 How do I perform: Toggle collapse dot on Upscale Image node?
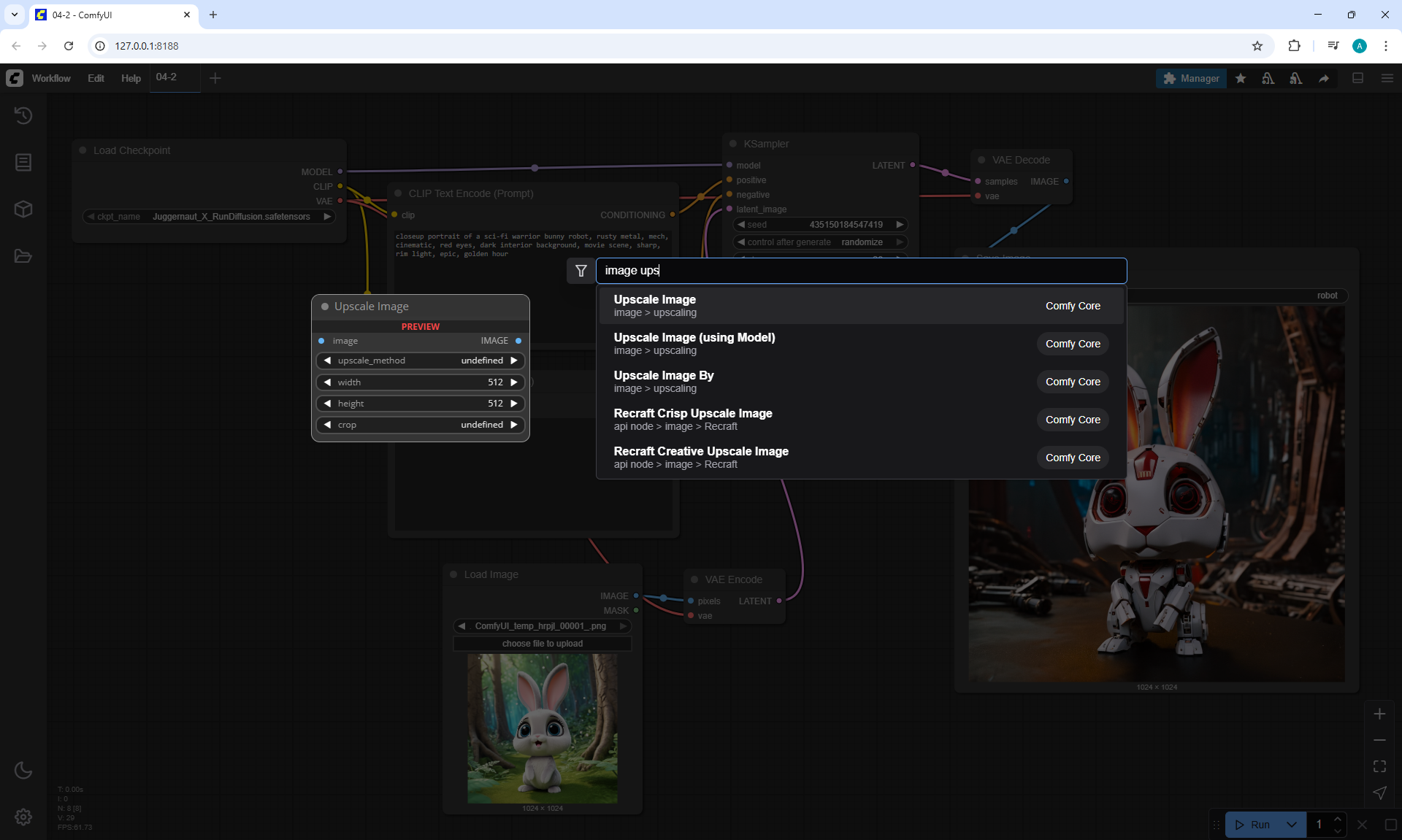pos(325,307)
